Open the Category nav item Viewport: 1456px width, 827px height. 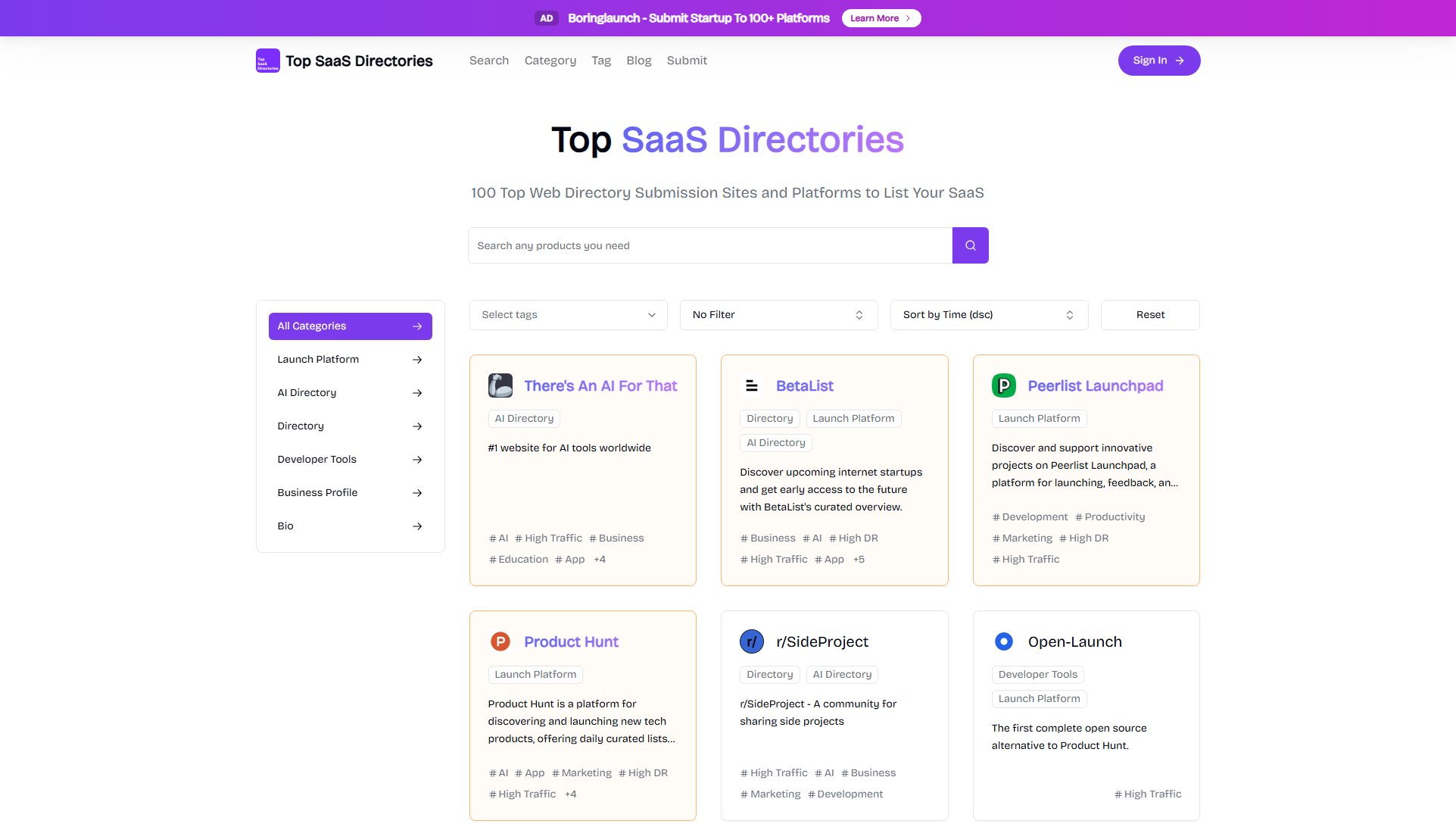click(x=550, y=61)
